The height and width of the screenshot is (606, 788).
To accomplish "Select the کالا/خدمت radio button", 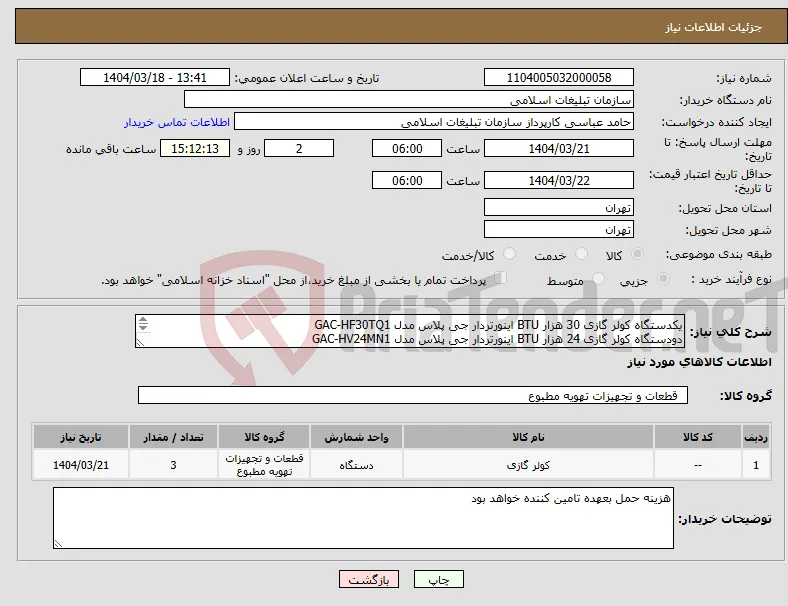I will (x=510, y=254).
